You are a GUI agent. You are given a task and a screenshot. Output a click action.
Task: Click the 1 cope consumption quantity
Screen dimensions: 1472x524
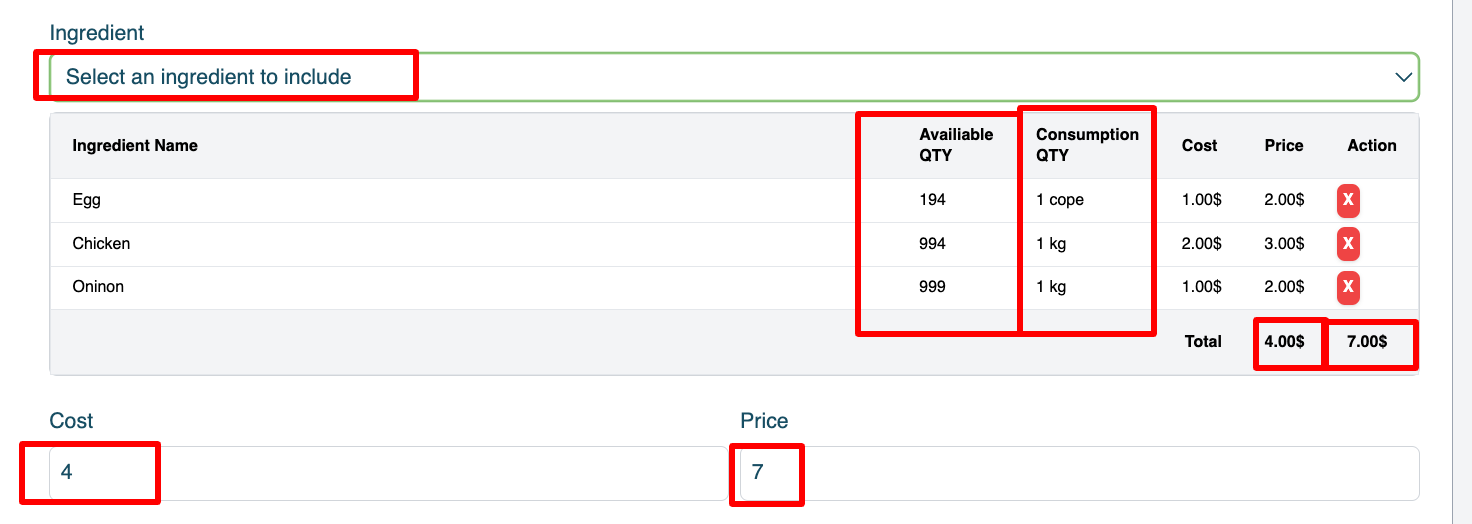pos(1060,200)
